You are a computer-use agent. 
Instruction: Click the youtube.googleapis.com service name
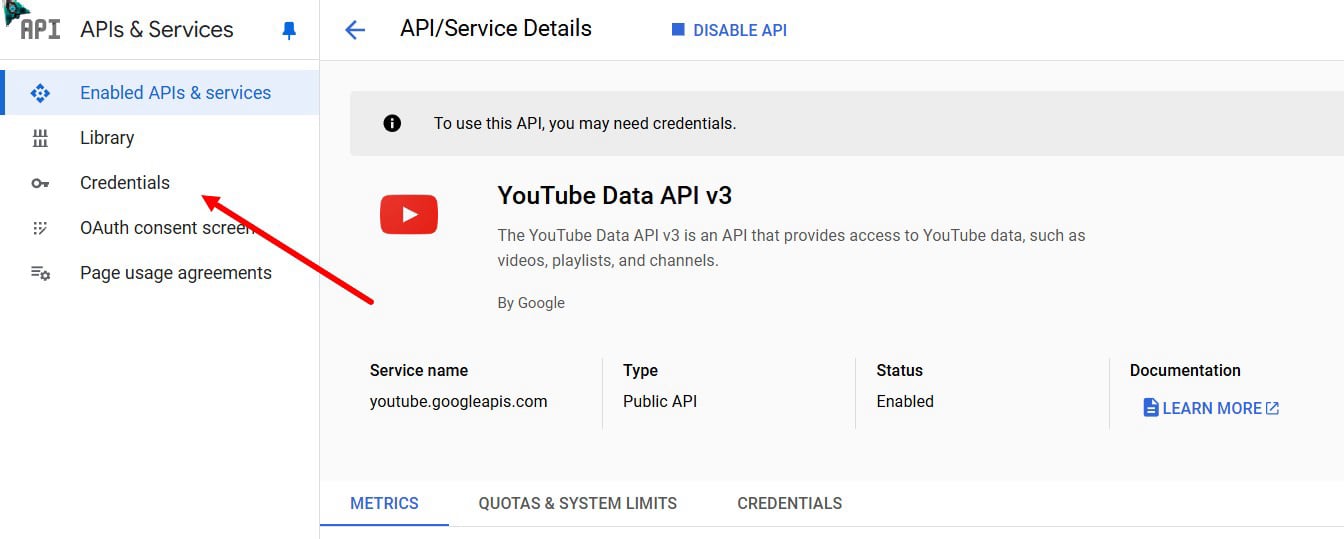pos(459,401)
